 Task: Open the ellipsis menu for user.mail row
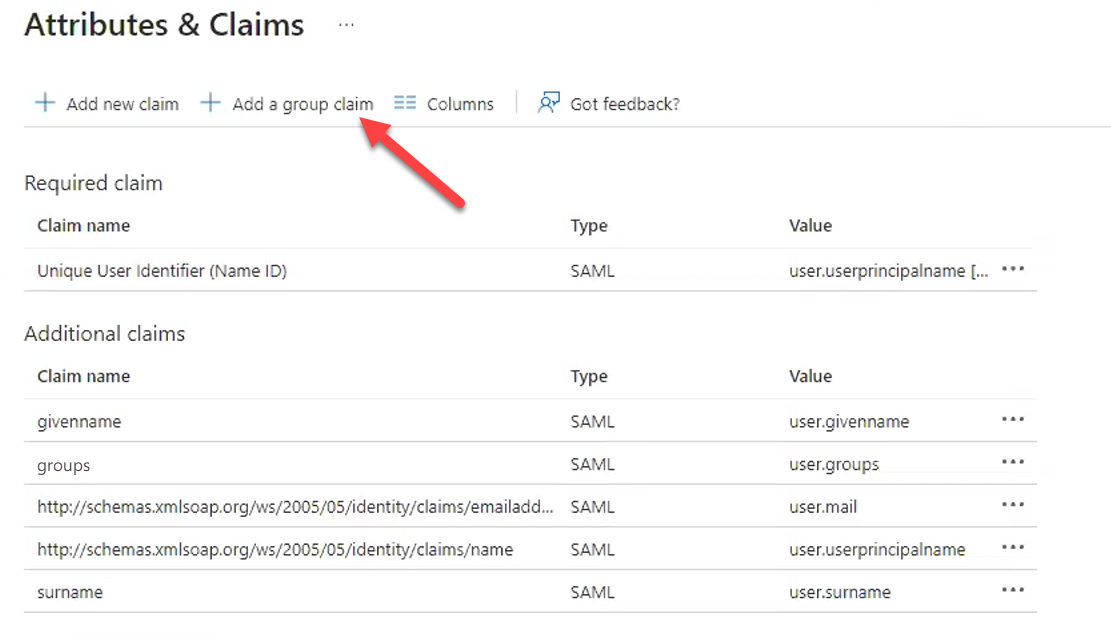click(1013, 505)
